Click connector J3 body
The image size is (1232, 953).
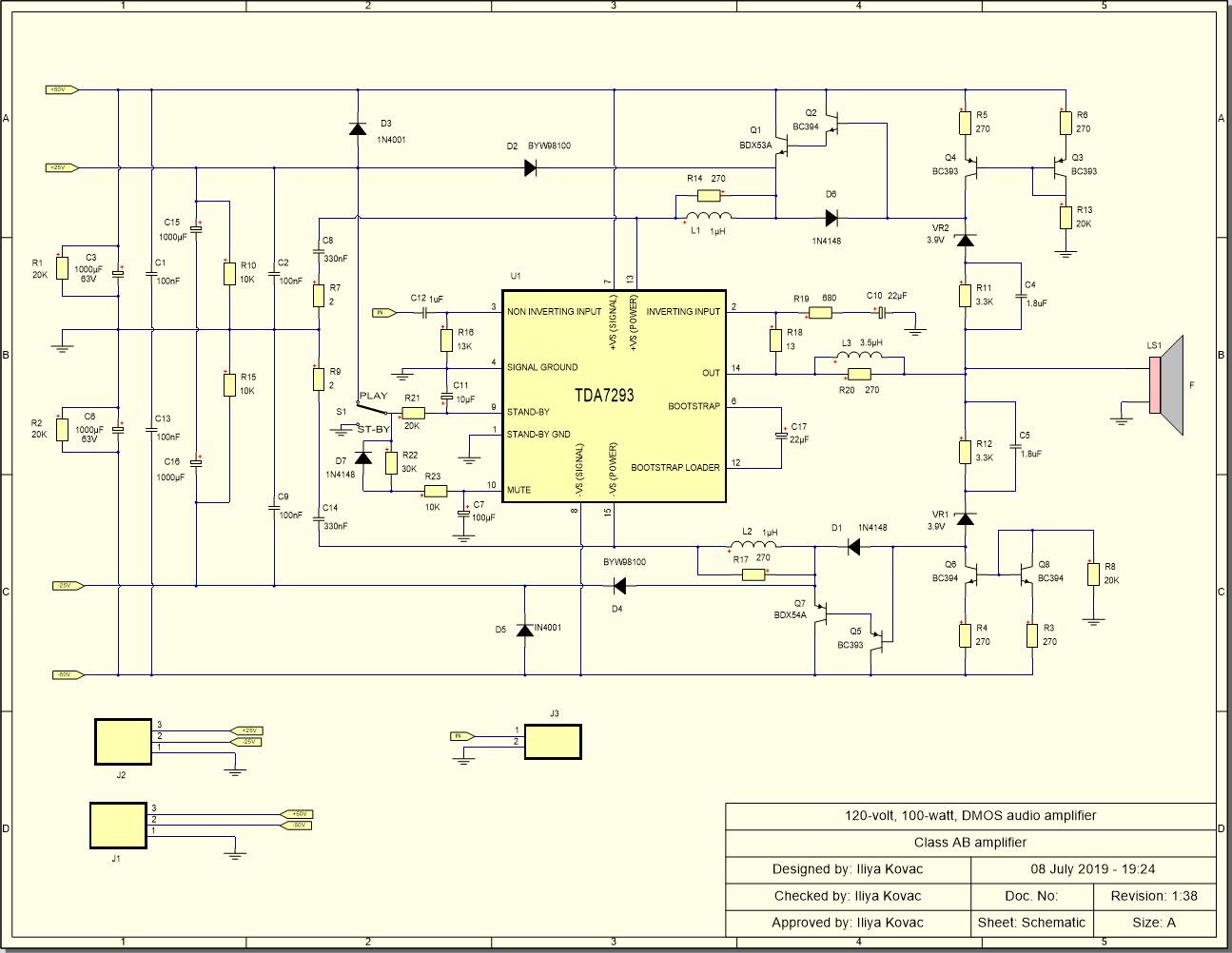coord(553,742)
